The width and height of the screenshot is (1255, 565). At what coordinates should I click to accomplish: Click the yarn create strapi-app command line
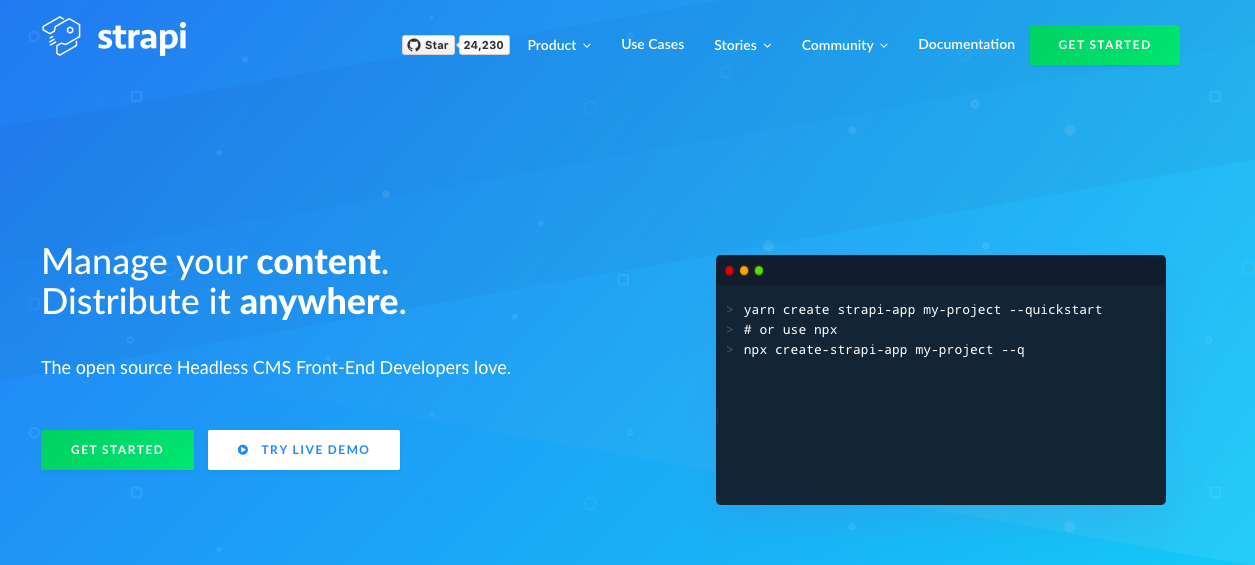922,310
